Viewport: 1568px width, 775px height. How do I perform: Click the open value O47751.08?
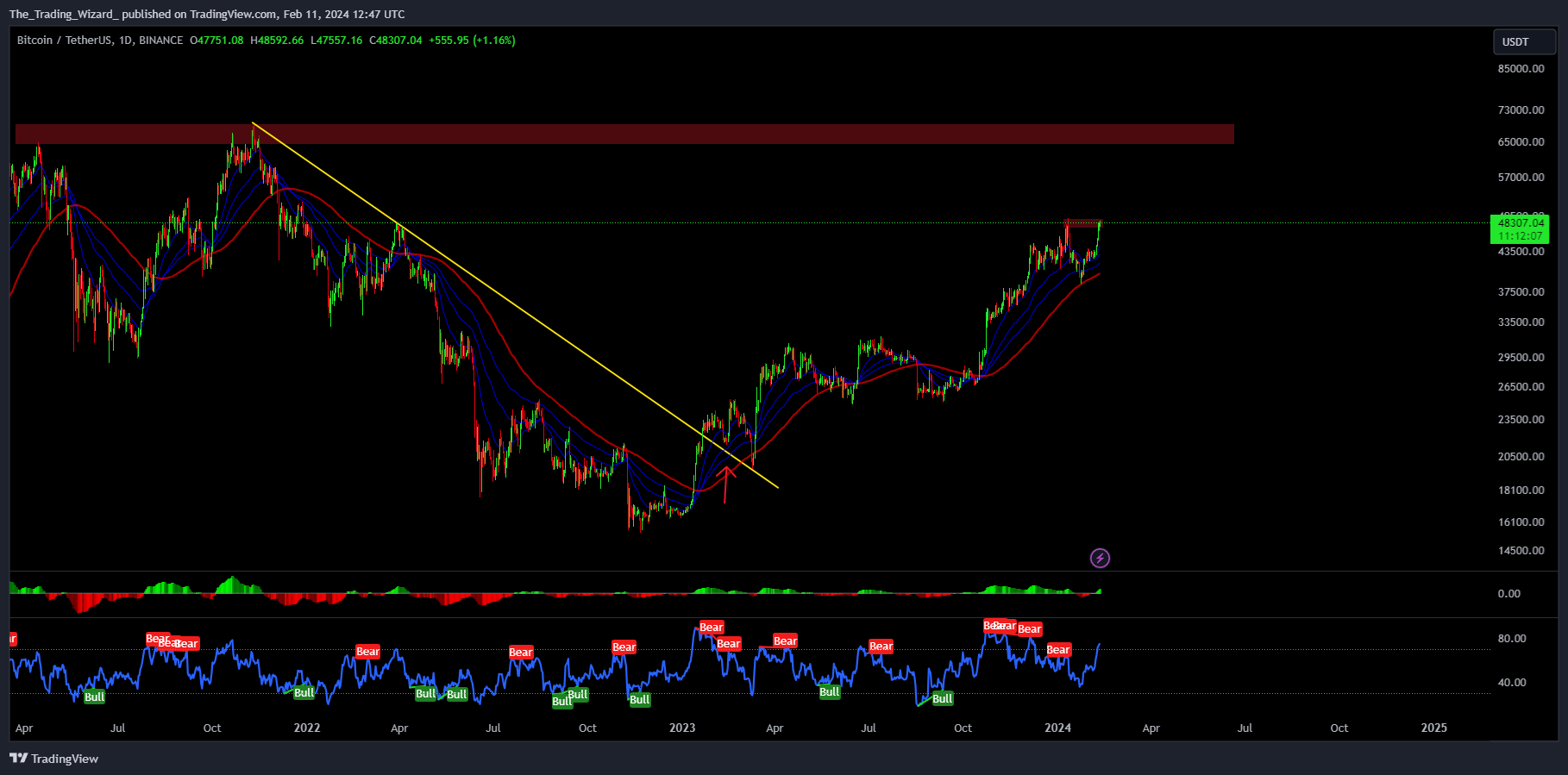(216, 41)
